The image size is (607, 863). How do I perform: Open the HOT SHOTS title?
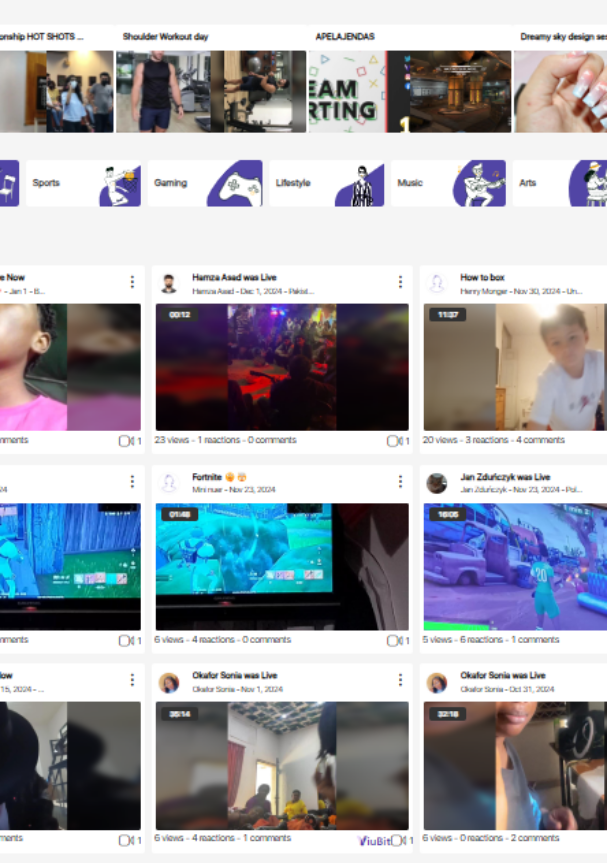coord(42,37)
